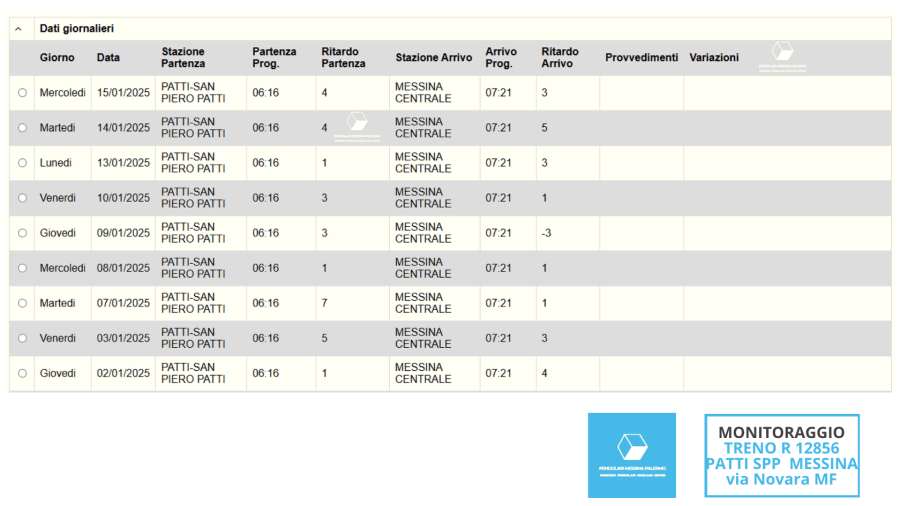The image size is (900, 506).
Task: Click the Variazioni column header
Action: [x=714, y=58]
